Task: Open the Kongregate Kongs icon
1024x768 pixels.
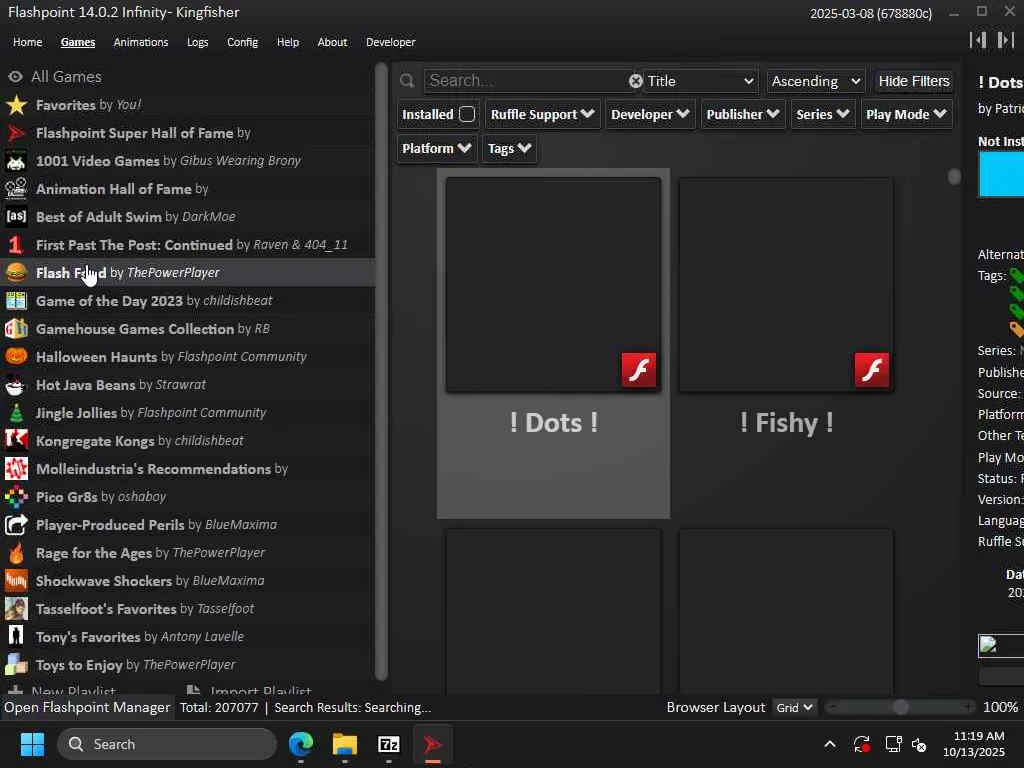Action: coord(16,441)
